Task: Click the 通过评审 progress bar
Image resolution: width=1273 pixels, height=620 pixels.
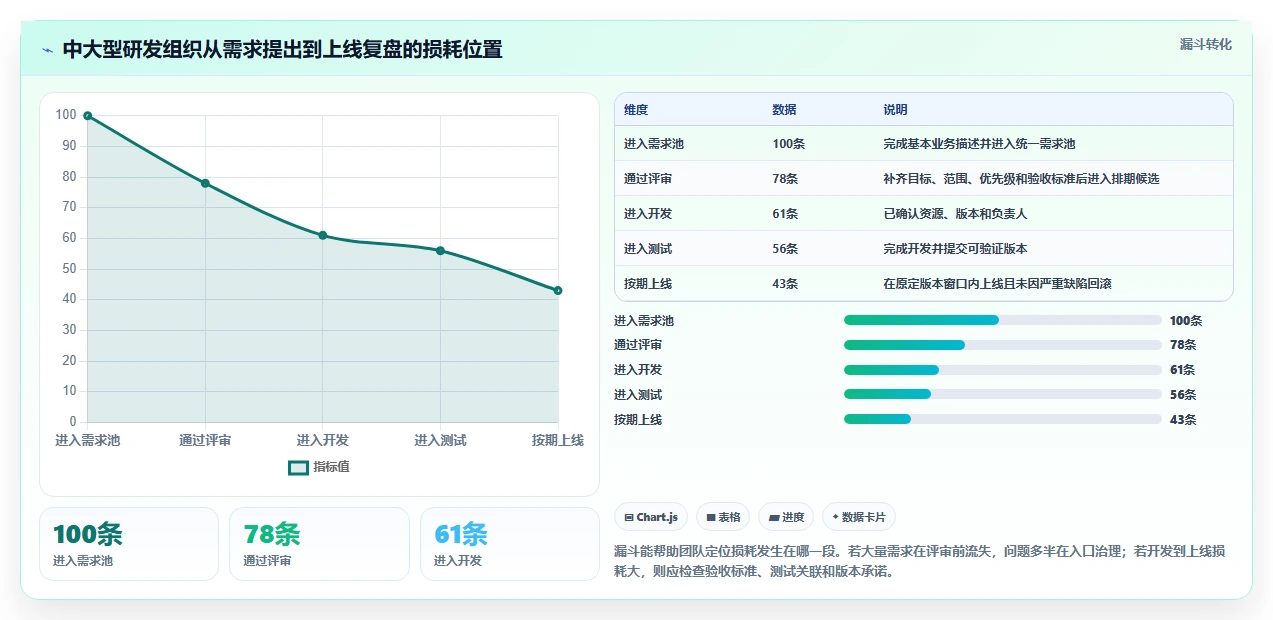Action: coord(1003,345)
